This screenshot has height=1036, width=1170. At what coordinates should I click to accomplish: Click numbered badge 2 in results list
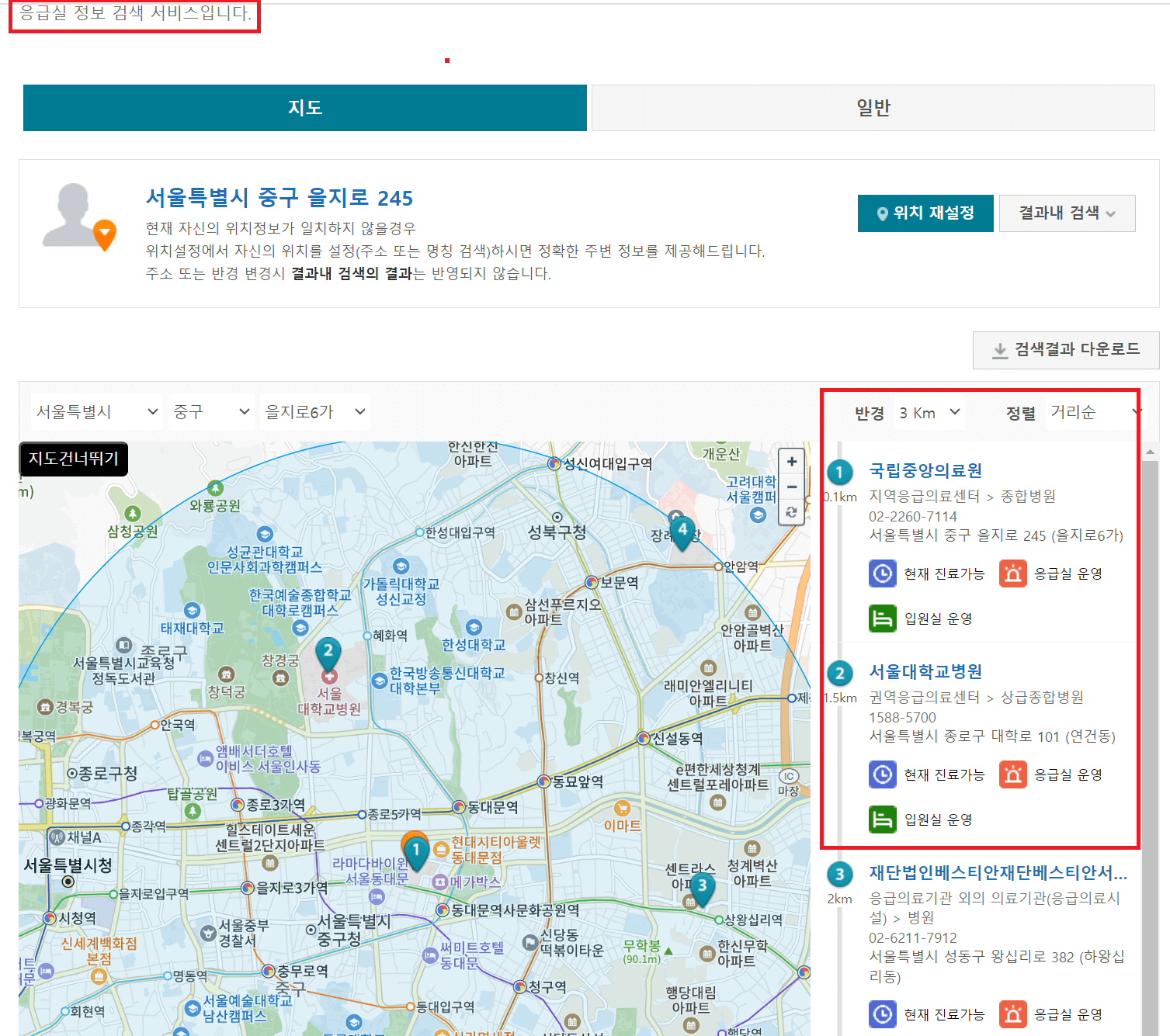pos(839,673)
